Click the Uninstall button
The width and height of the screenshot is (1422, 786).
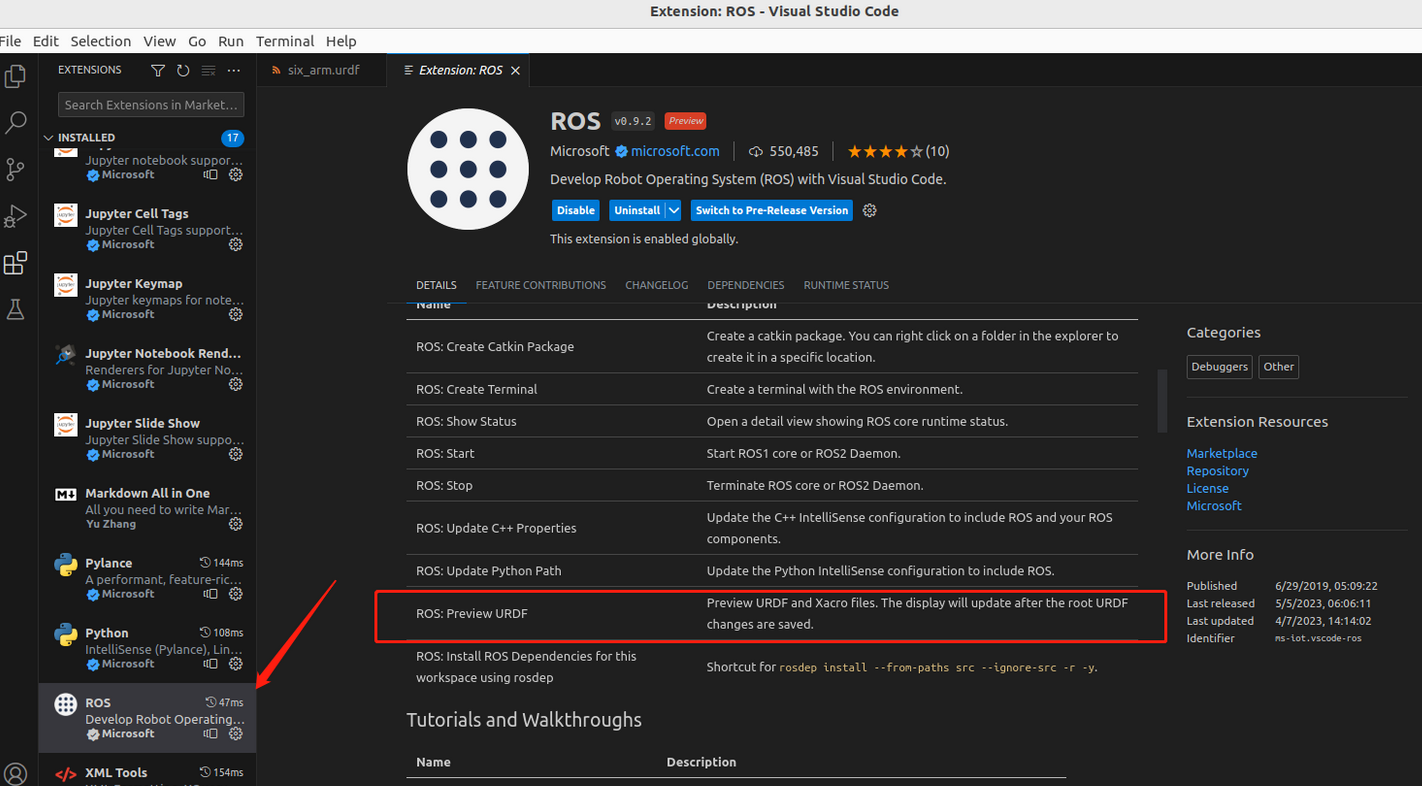[x=637, y=210]
